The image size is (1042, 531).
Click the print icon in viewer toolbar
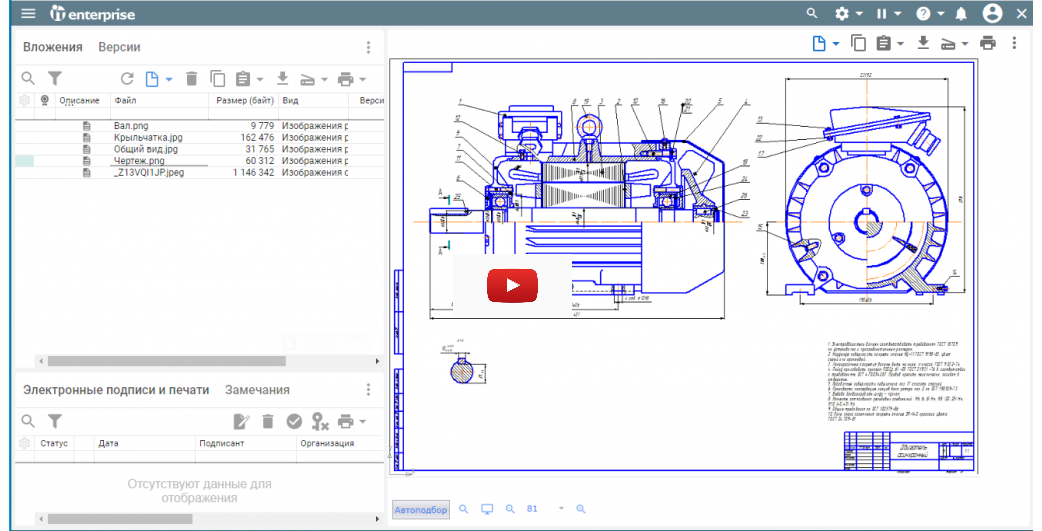[x=988, y=43]
